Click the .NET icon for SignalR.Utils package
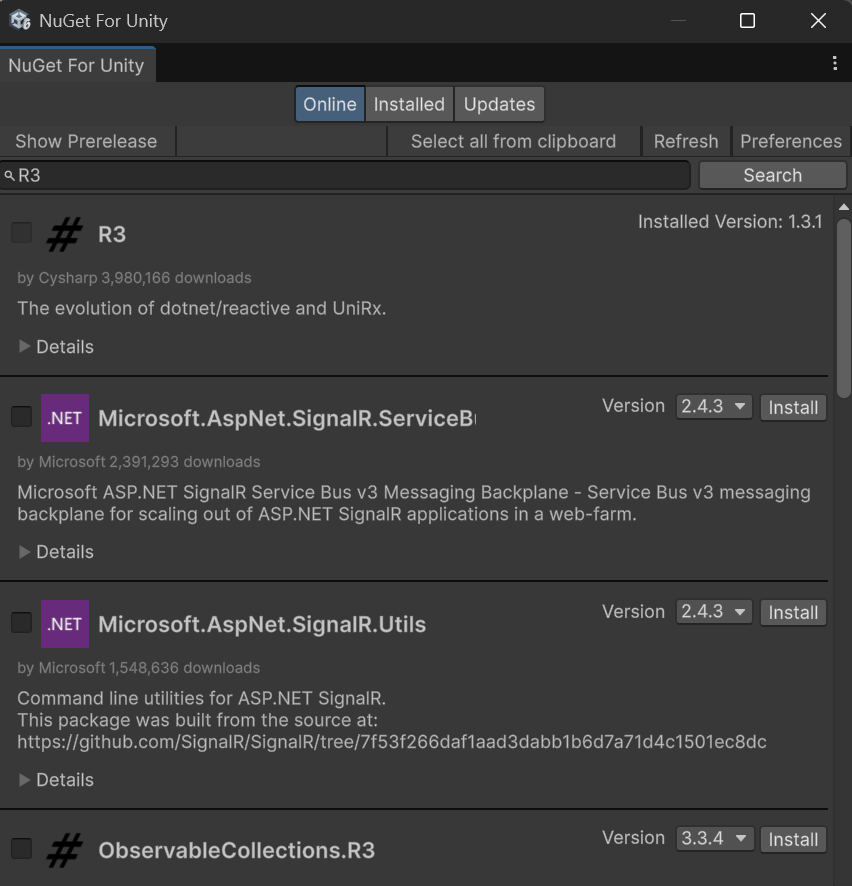Image resolution: width=852 pixels, height=886 pixels. pos(65,624)
